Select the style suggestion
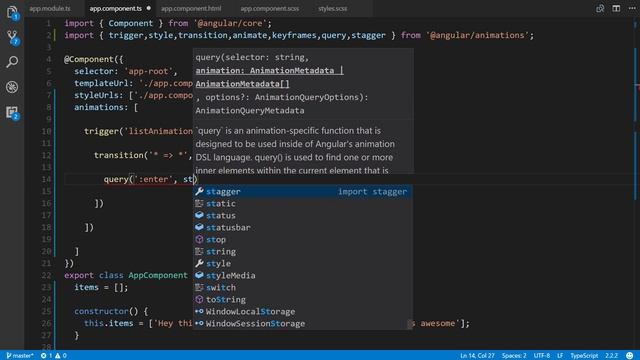 click(302, 264)
